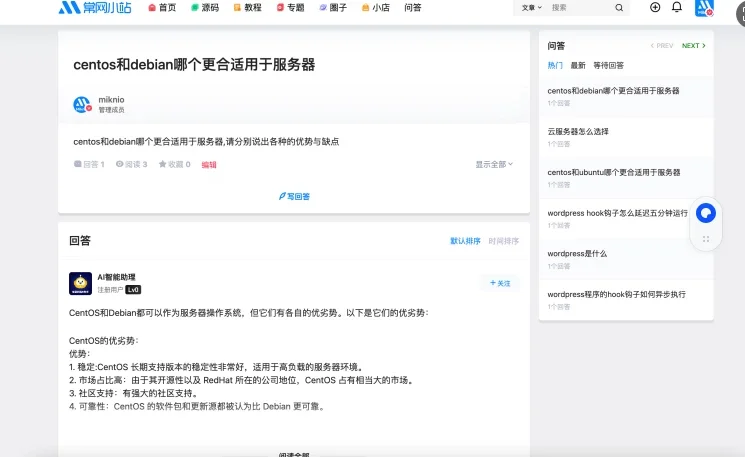Open sidebar question centos和ubuntu哪个更合适

click(614, 172)
